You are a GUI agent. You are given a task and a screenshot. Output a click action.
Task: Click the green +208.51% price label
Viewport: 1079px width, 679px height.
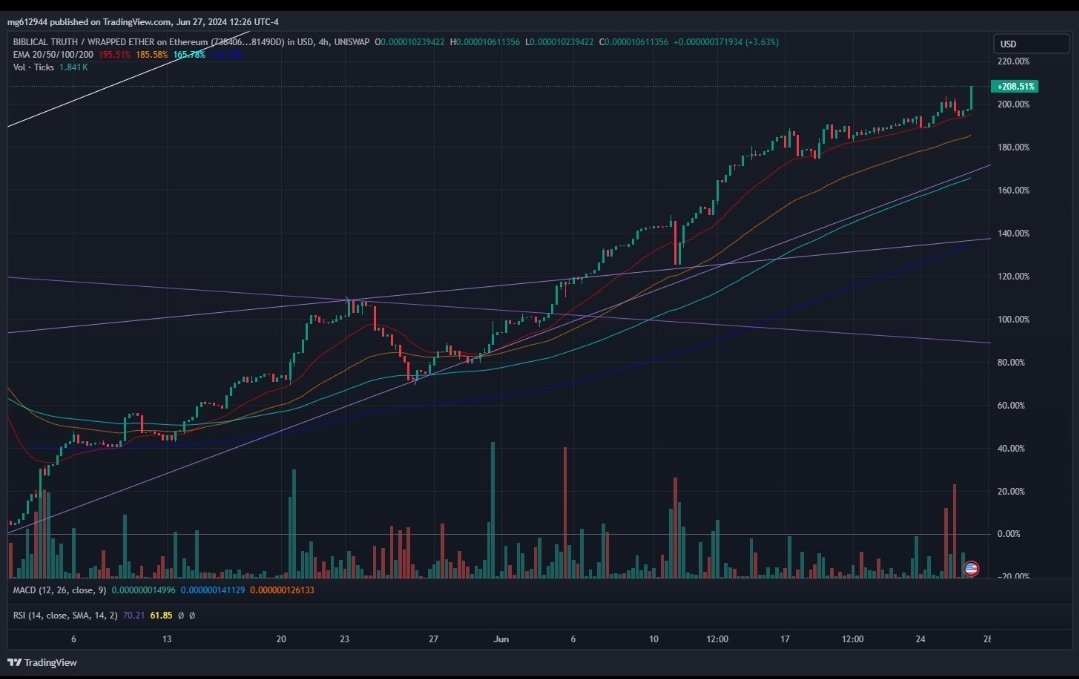pos(1013,87)
